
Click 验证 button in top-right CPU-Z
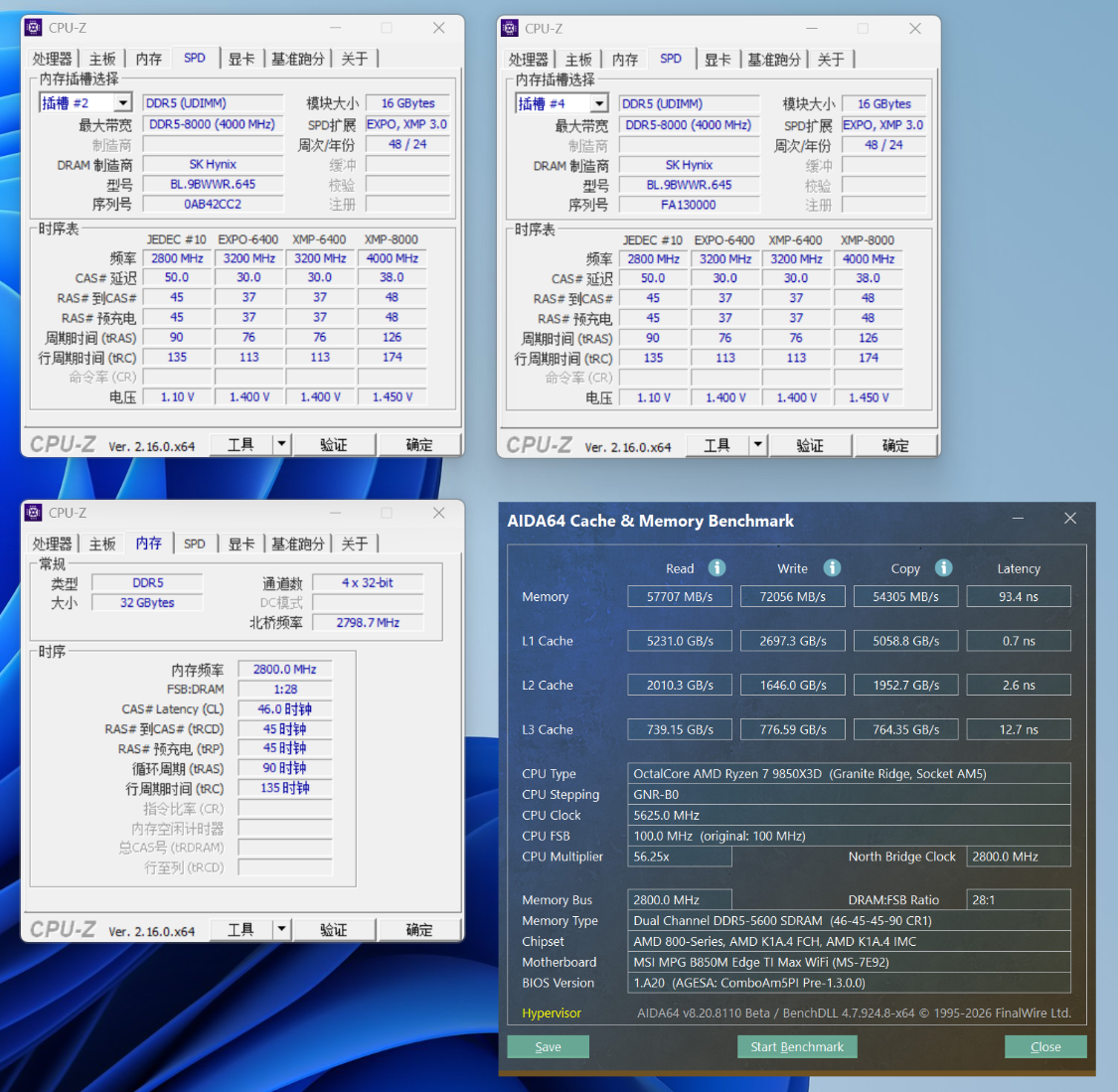[810, 445]
